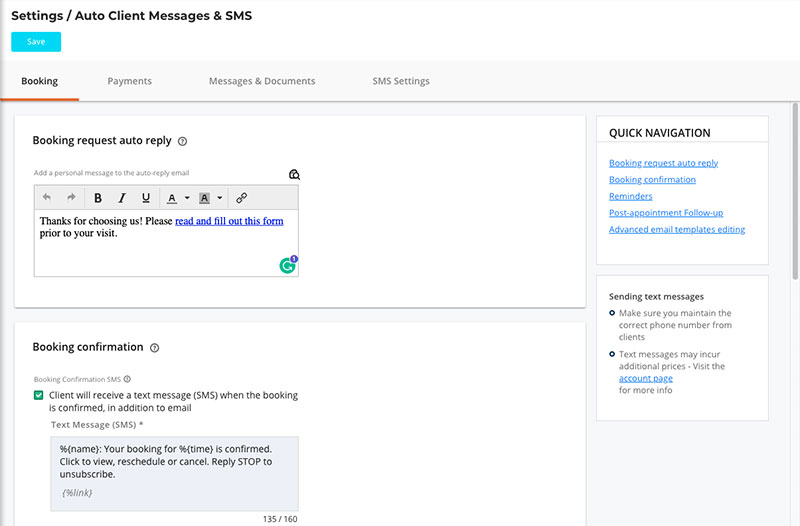Show help for Booking confirmation heading
The width and height of the screenshot is (800, 526).
(155, 348)
